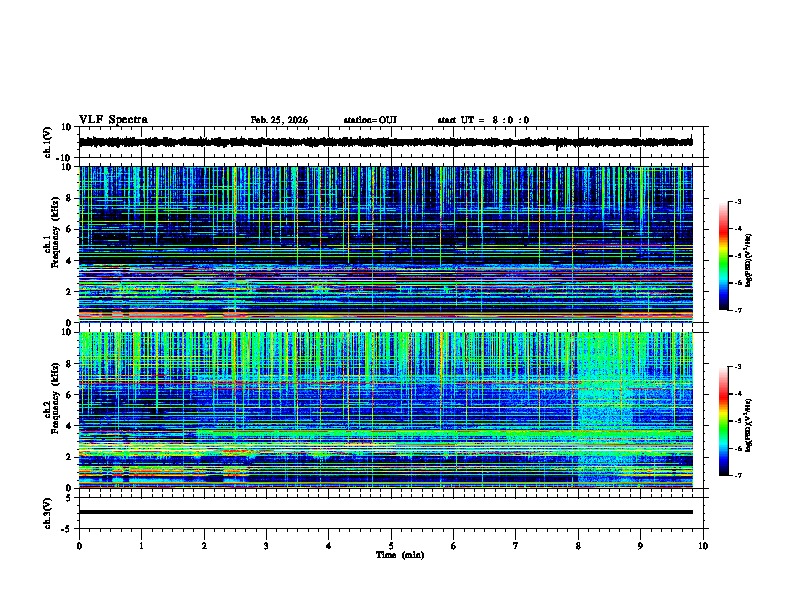Click time axis tick label "7"

[x=516, y=546]
